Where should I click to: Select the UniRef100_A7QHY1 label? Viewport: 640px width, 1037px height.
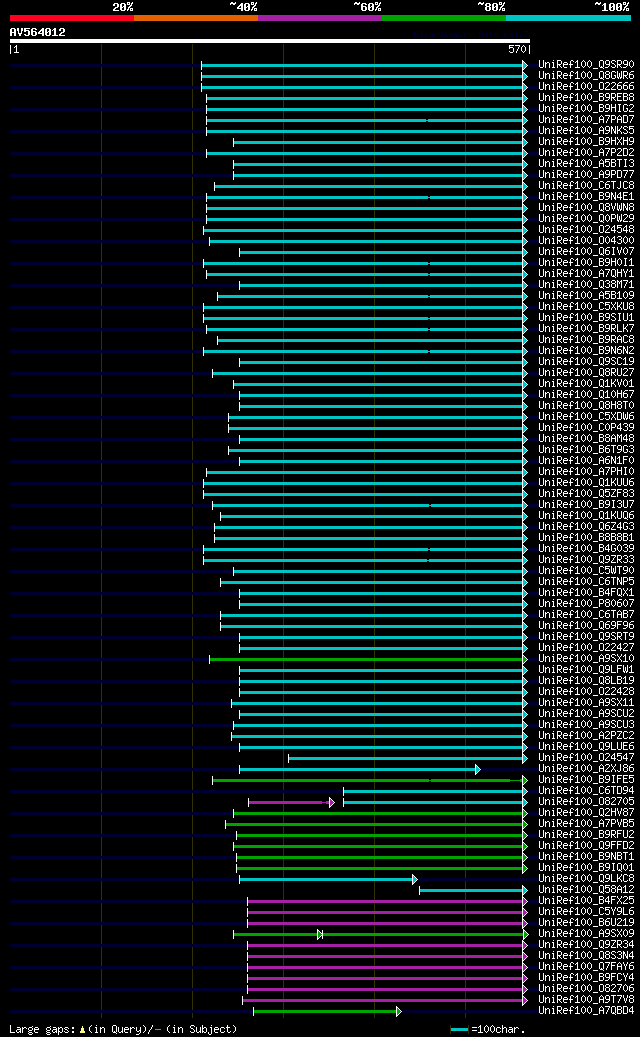tap(586, 274)
